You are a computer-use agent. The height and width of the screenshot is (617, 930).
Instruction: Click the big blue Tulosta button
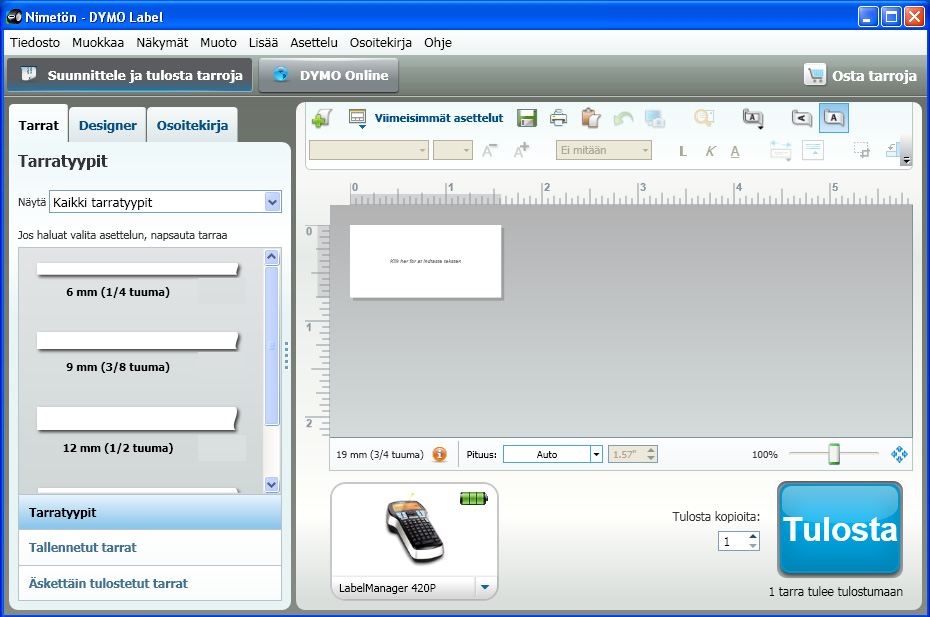tap(840, 529)
